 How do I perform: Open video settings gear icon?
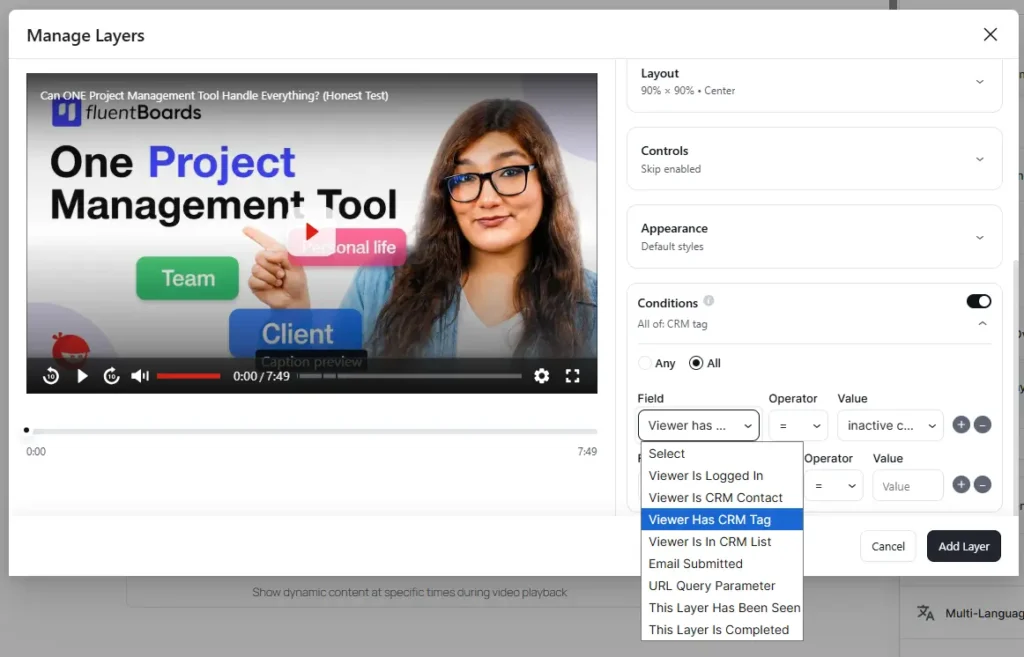tap(541, 376)
